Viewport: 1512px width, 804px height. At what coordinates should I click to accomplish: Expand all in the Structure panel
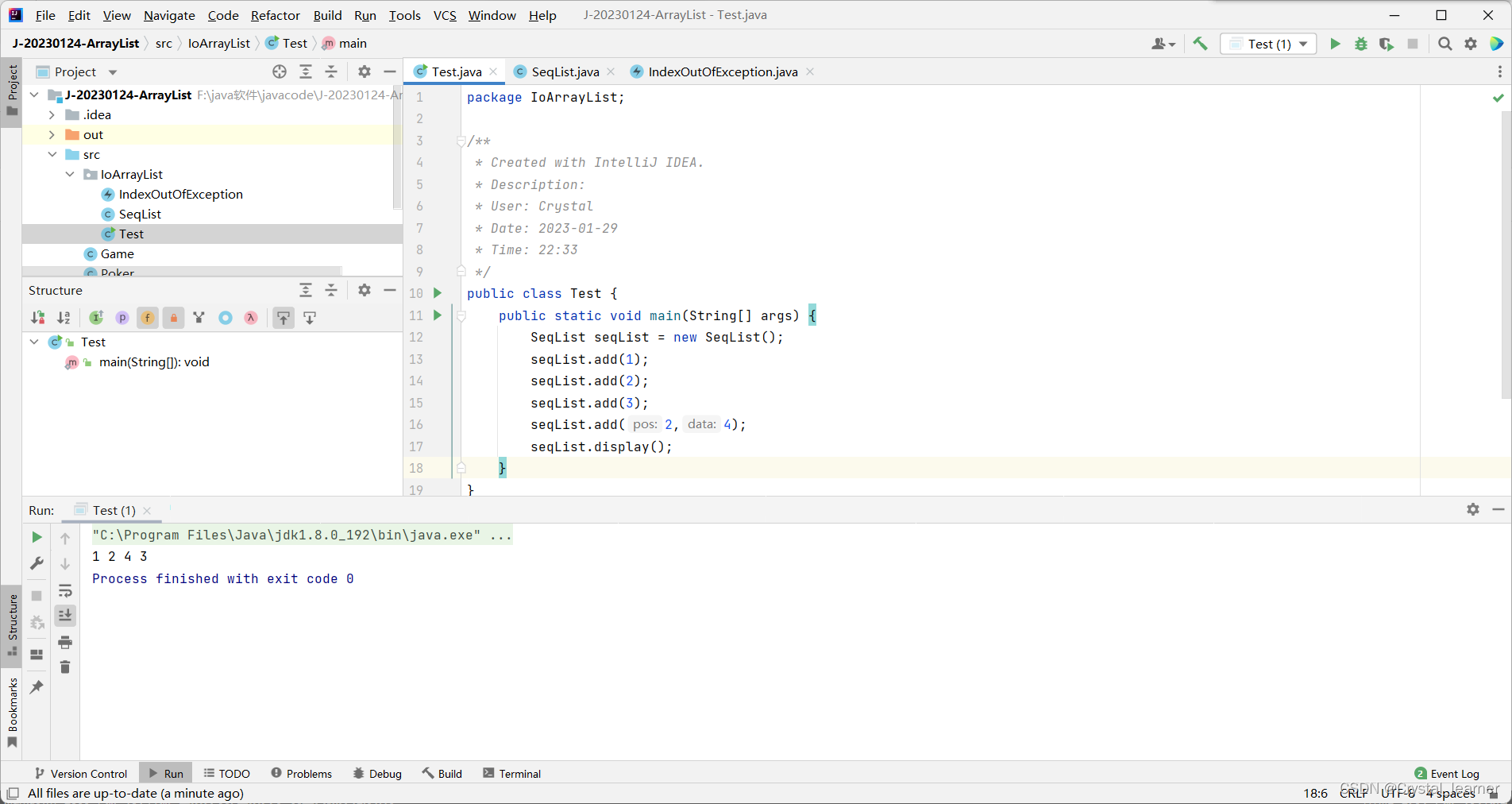coord(306,290)
